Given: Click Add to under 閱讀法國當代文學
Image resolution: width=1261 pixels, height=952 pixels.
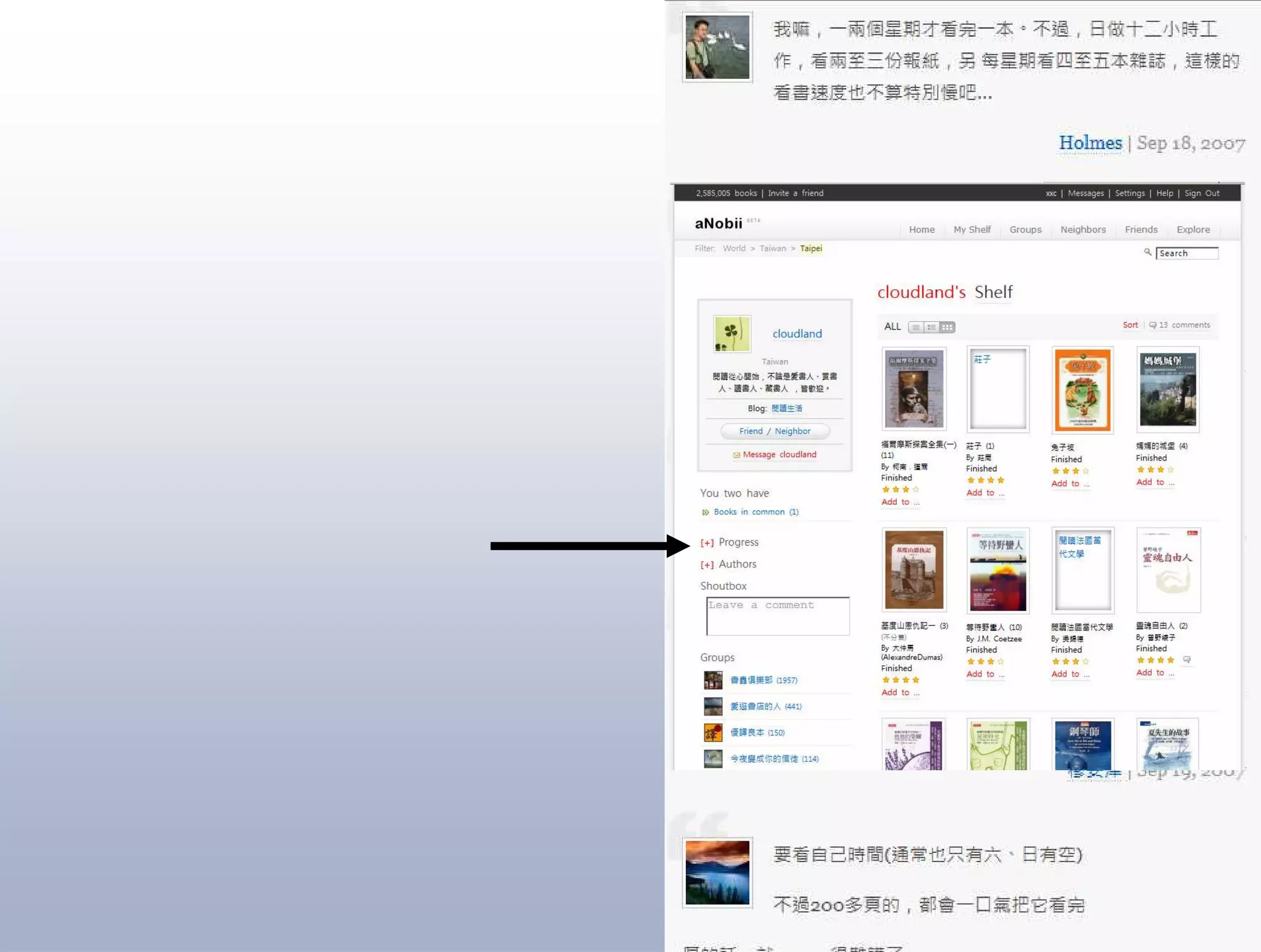Looking at the screenshot, I should (1070, 674).
